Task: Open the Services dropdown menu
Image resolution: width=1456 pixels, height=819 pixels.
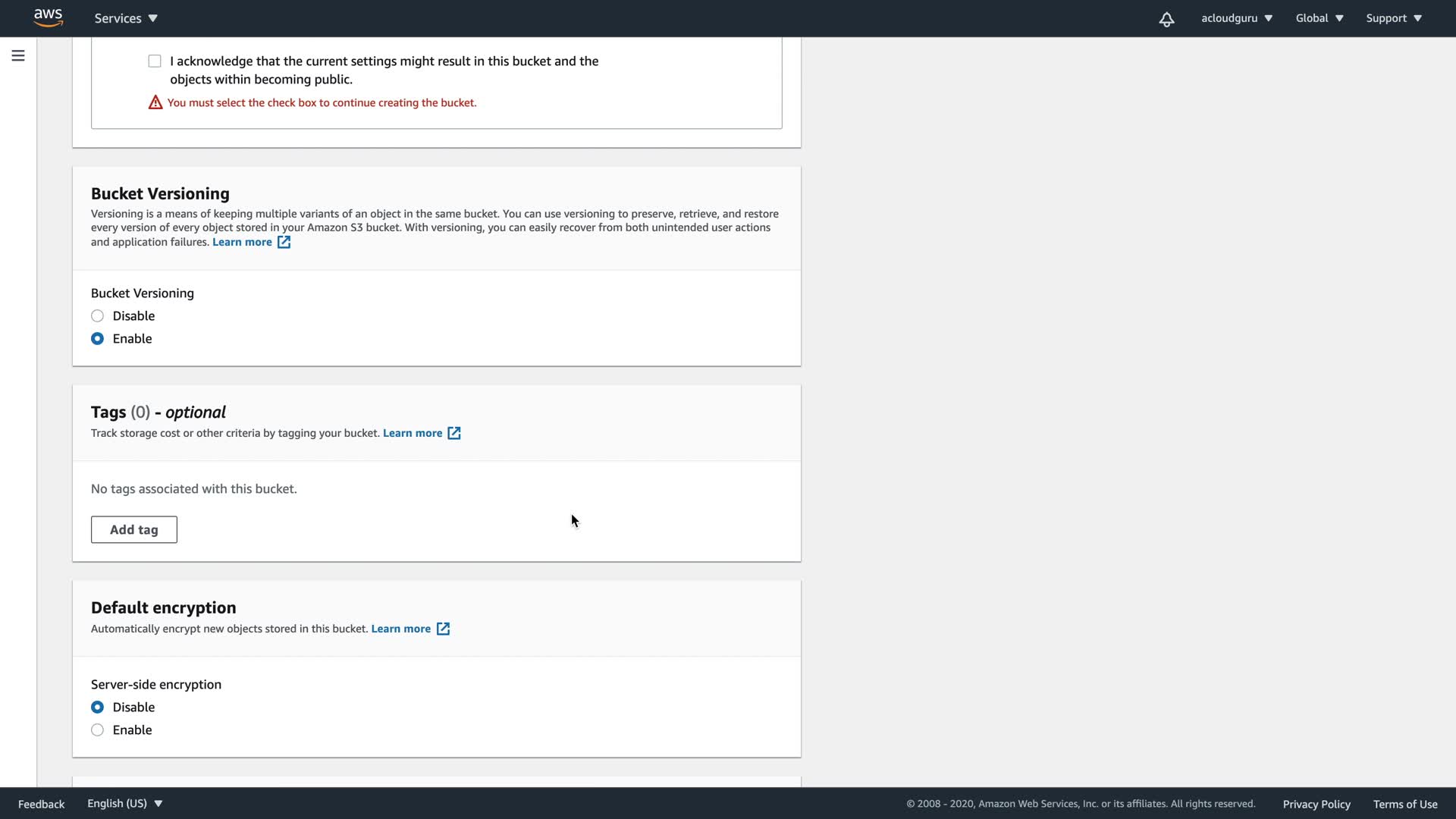Action: pyautogui.click(x=126, y=18)
